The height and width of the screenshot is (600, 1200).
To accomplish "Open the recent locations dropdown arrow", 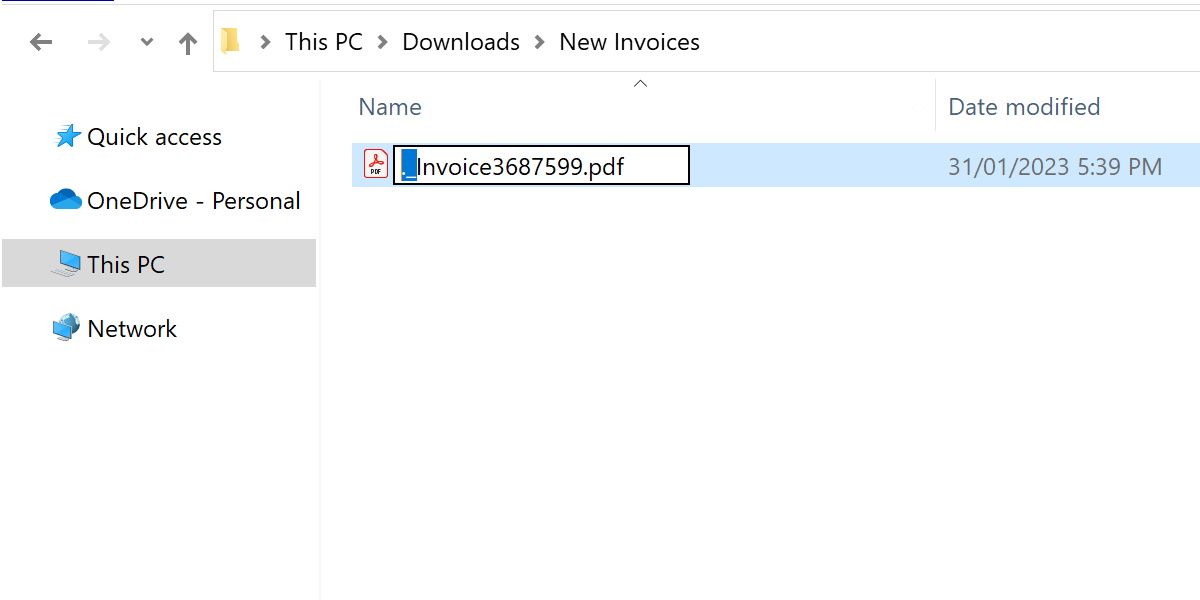I will point(147,42).
